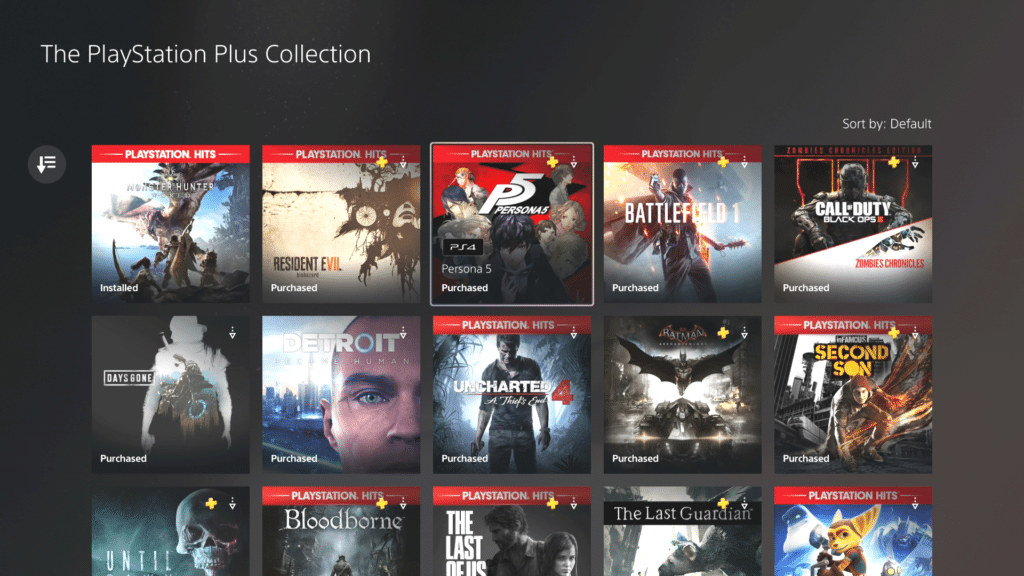The image size is (1024, 576).
Task: Click download arrow icon on Persona 5 tile
Action: (x=573, y=162)
